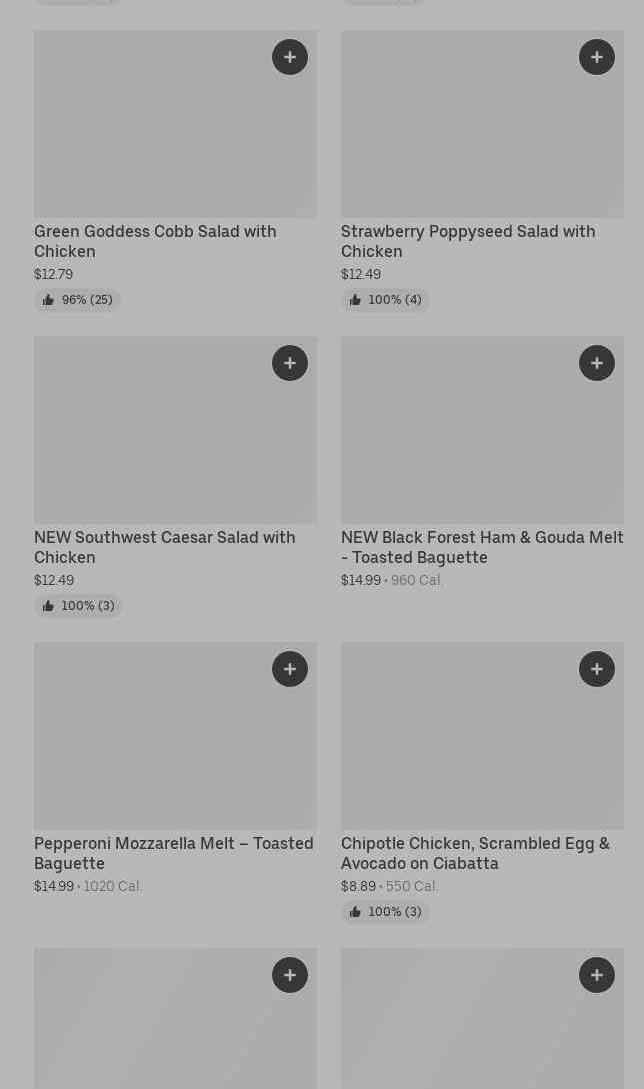Click Chipotle Chicken Ciabatta 100% (3) rating
The image size is (644, 1089).
tap(385, 912)
